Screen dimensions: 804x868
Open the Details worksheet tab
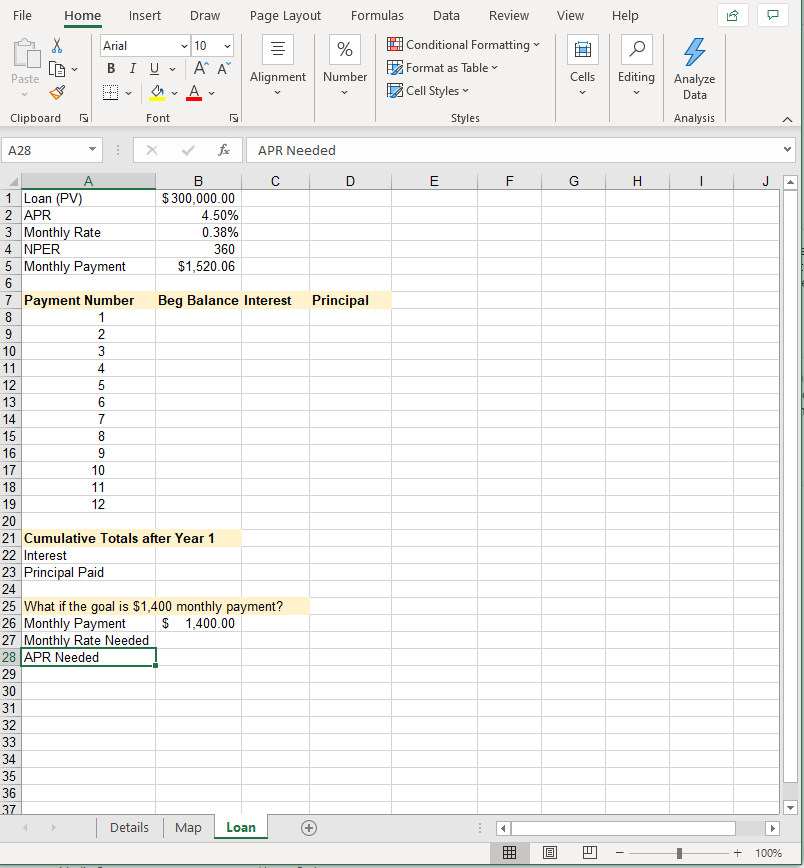pos(129,827)
